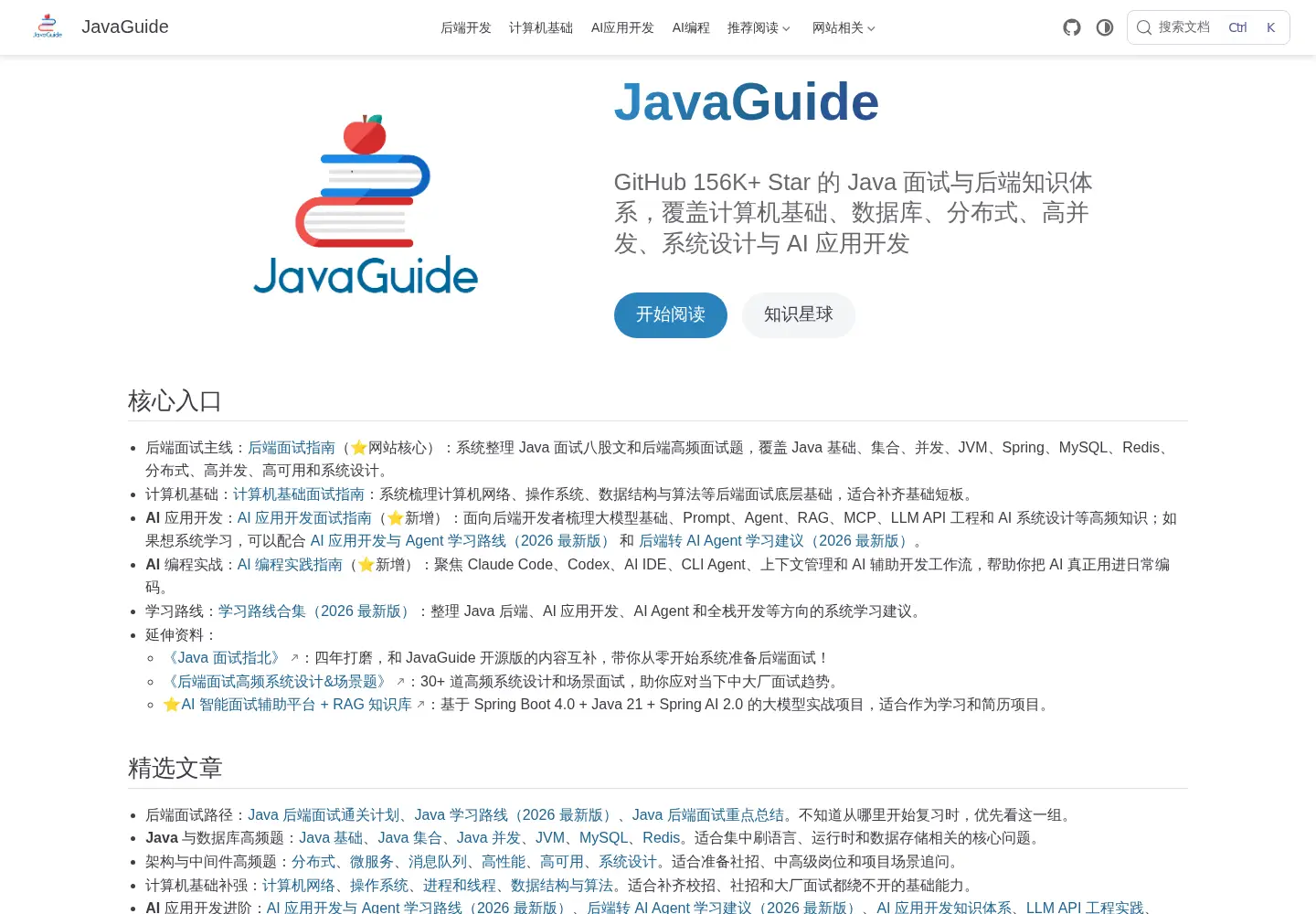Open the Redis link

pos(662,838)
